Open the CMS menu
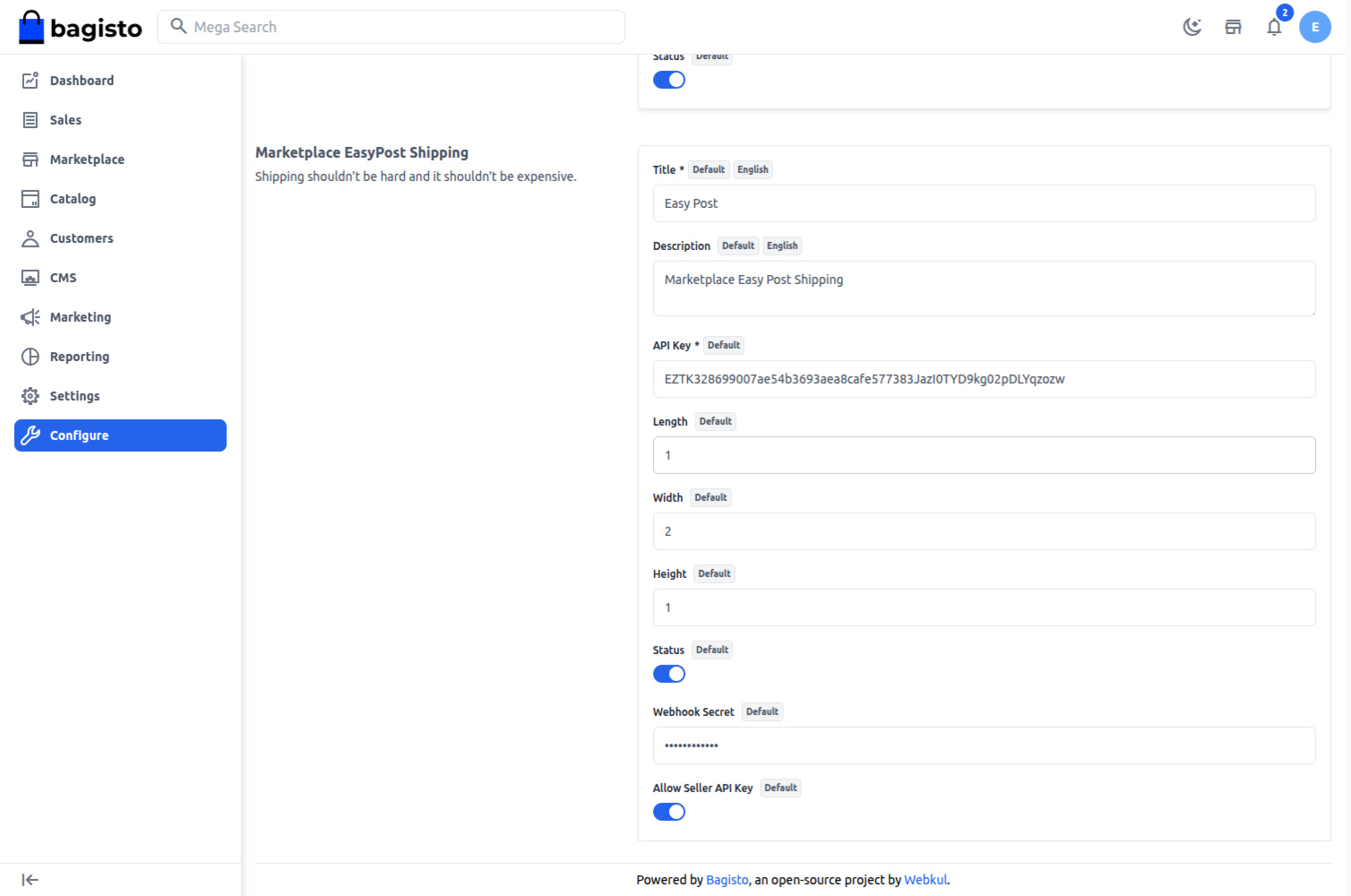 pos(120,278)
